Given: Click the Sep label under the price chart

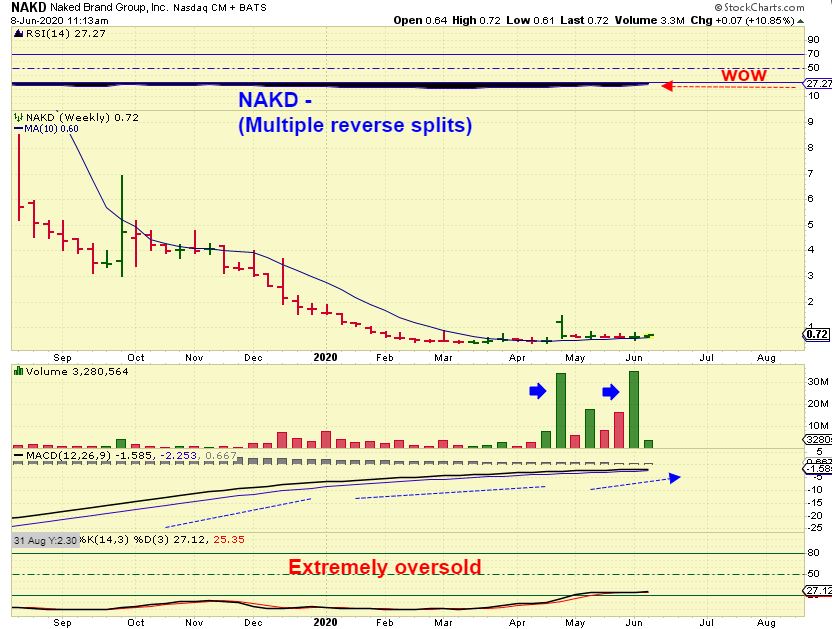Looking at the screenshot, I should [x=62, y=358].
